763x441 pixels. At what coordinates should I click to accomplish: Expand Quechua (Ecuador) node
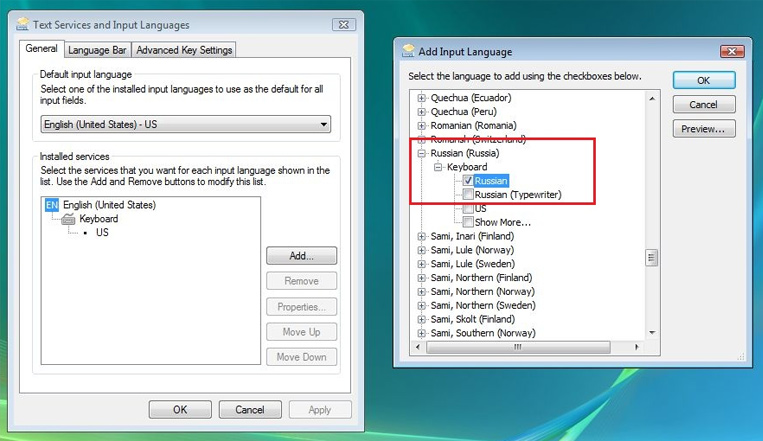[x=422, y=98]
